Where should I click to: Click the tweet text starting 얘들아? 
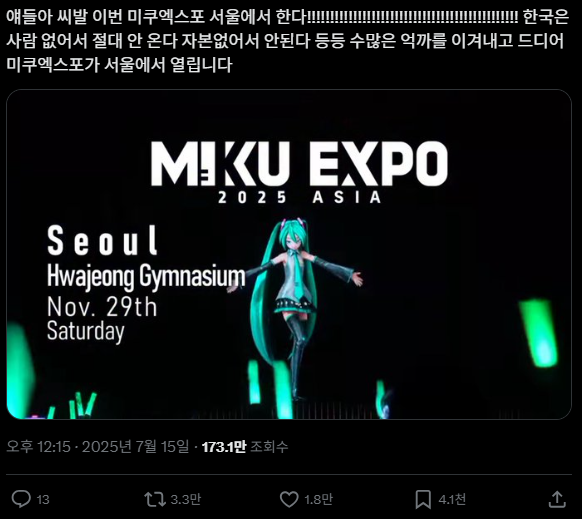pyautogui.click(x=287, y=40)
